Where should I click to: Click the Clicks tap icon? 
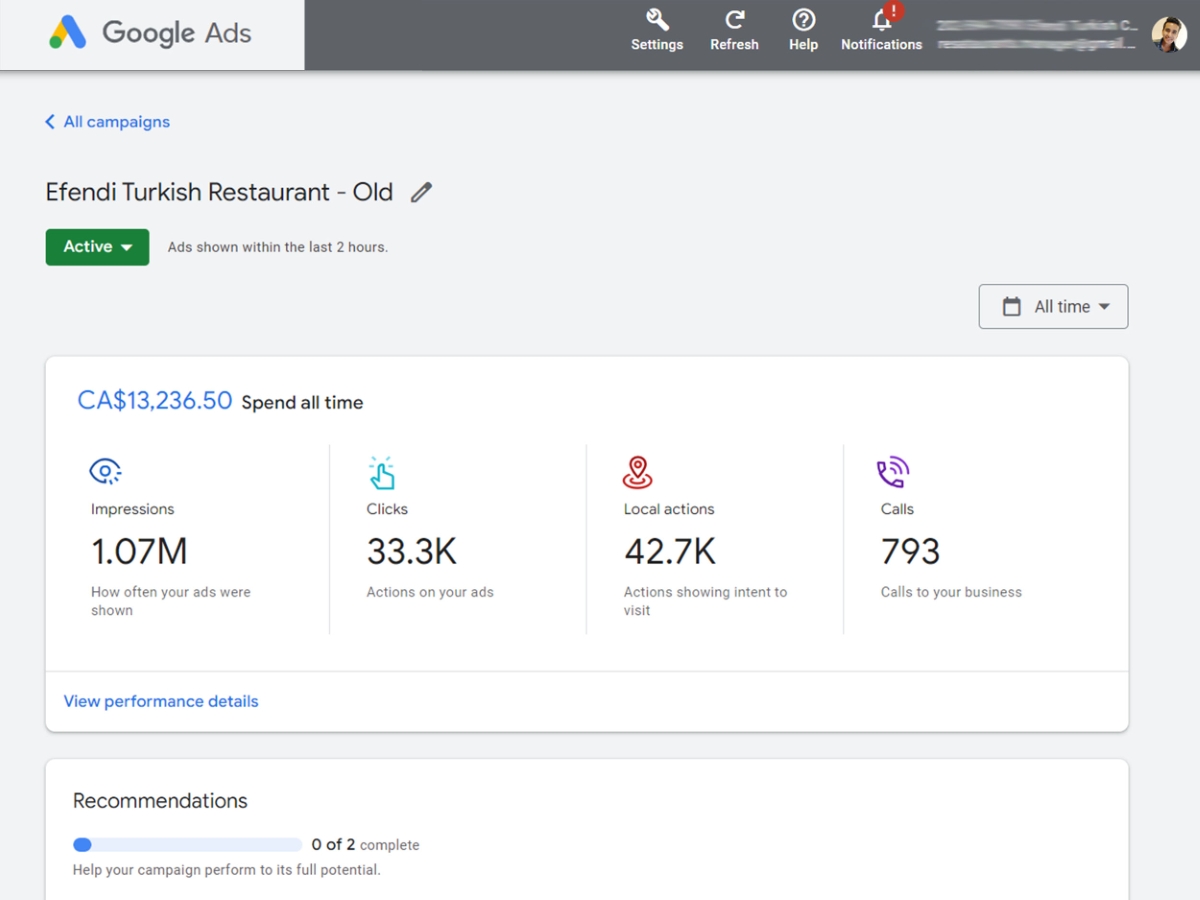pyautogui.click(x=383, y=470)
